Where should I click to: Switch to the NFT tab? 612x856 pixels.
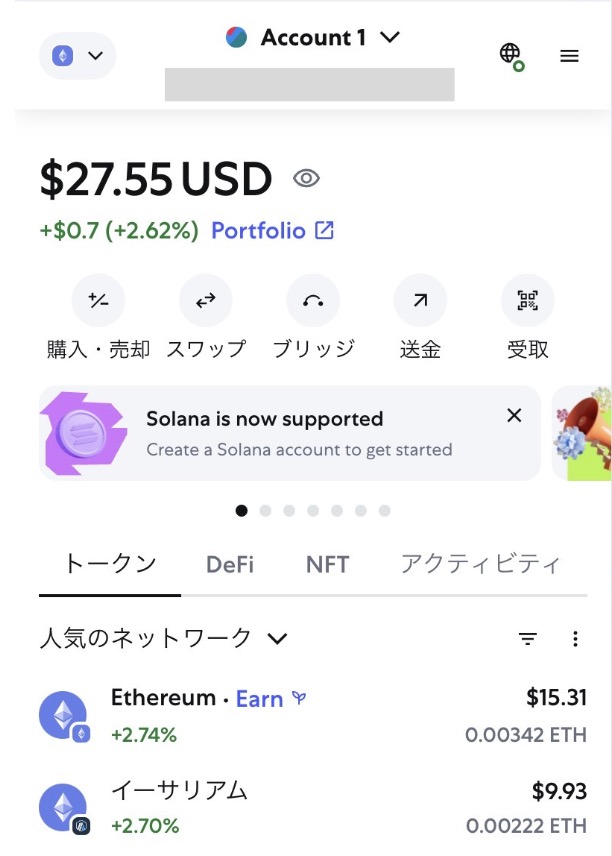coord(327,564)
